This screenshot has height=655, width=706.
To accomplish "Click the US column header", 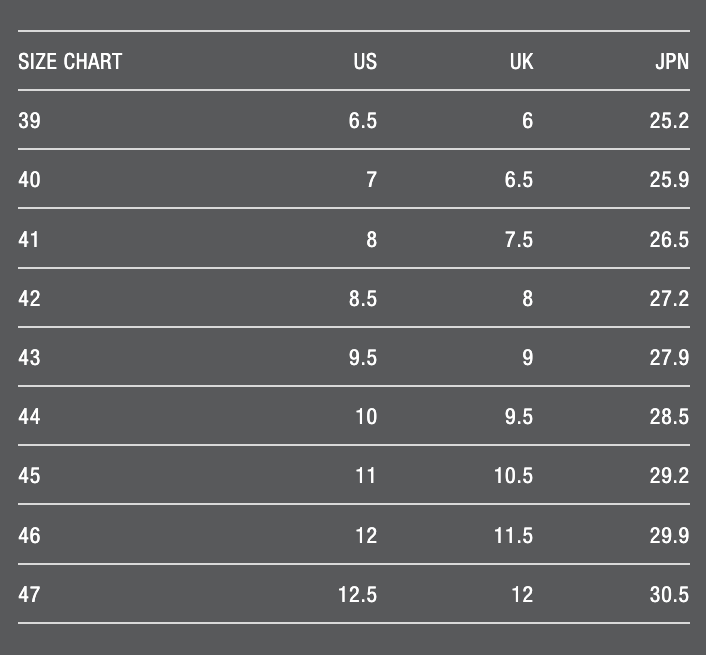I will [x=365, y=62].
